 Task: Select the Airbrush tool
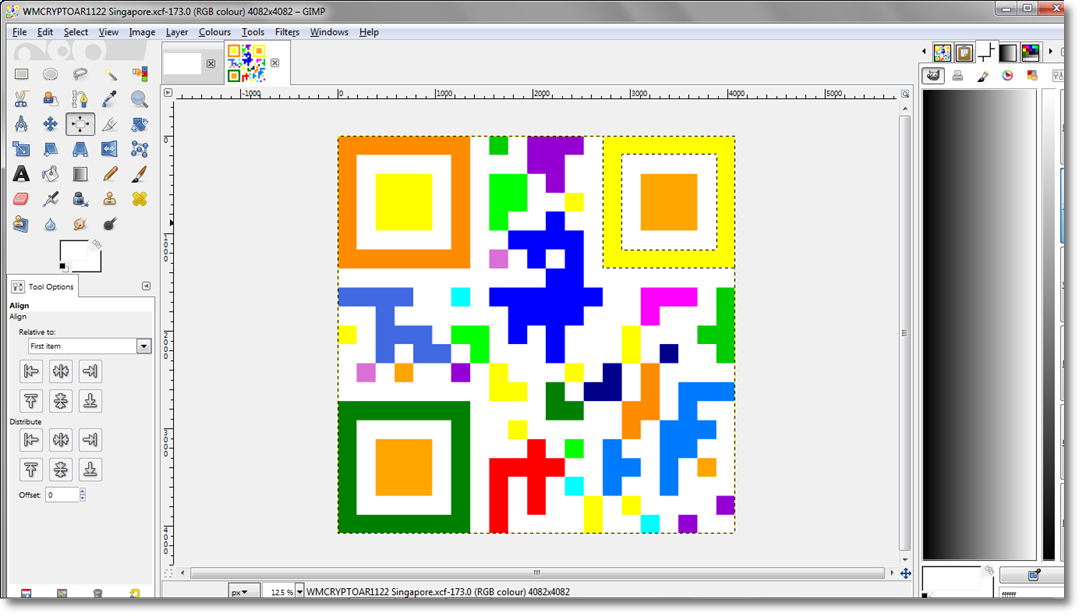50,199
